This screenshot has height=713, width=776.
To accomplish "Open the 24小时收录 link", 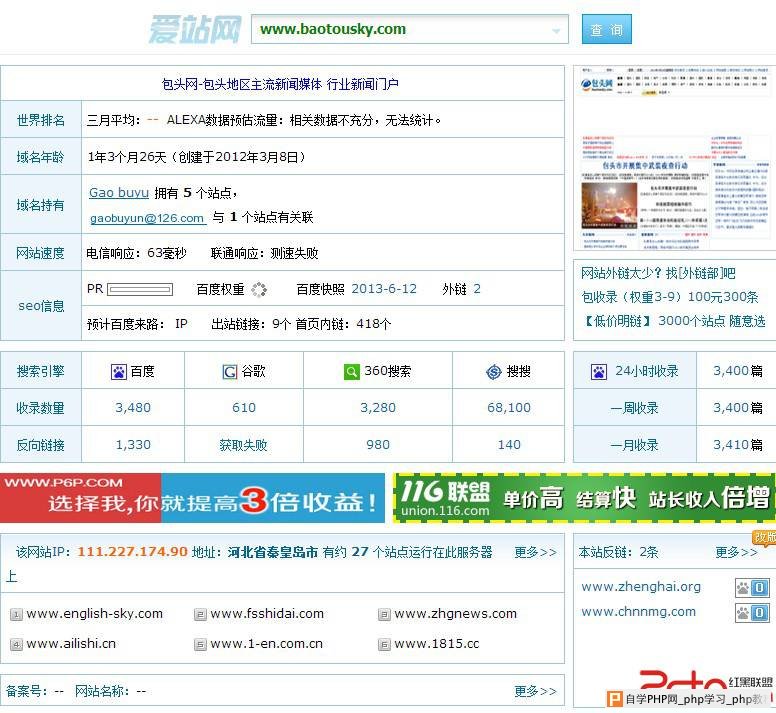I will point(646,371).
